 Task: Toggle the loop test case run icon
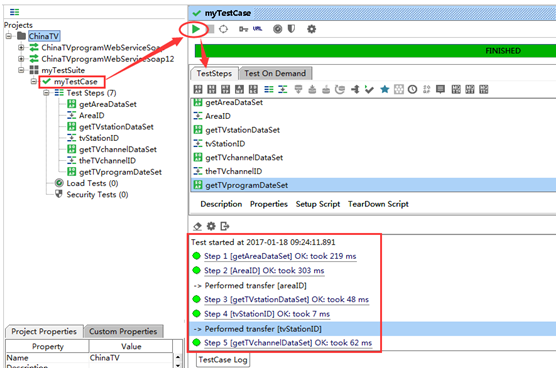223,29
